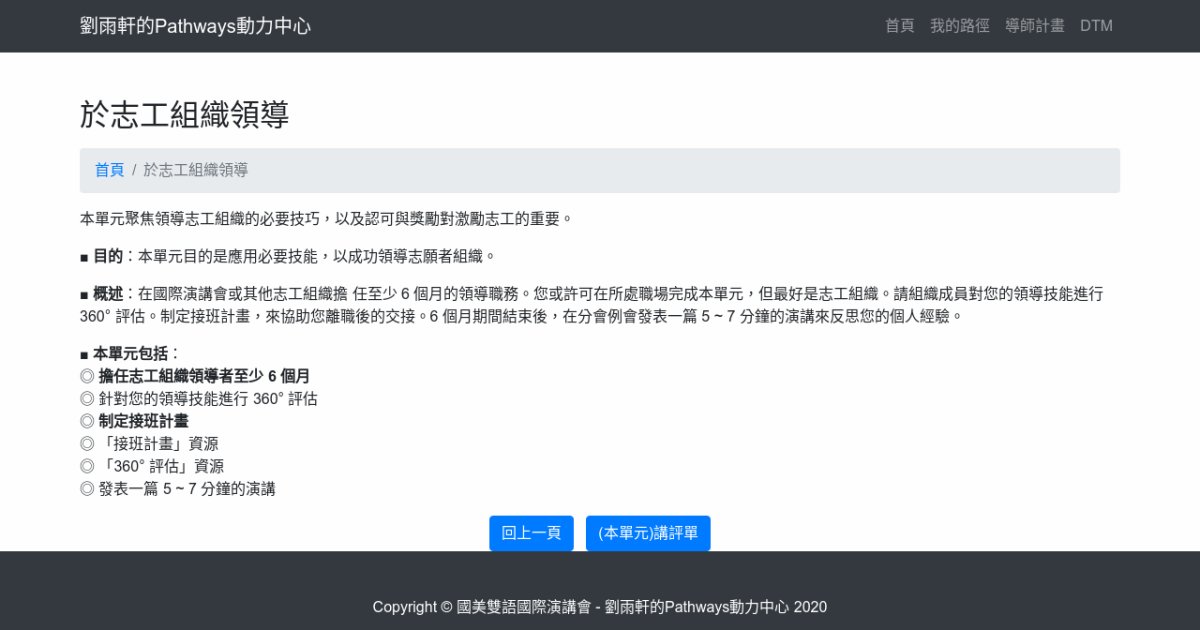The image size is (1200, 630).
Task: Click the 首頁 breadcrumb link
Action: 109,170
